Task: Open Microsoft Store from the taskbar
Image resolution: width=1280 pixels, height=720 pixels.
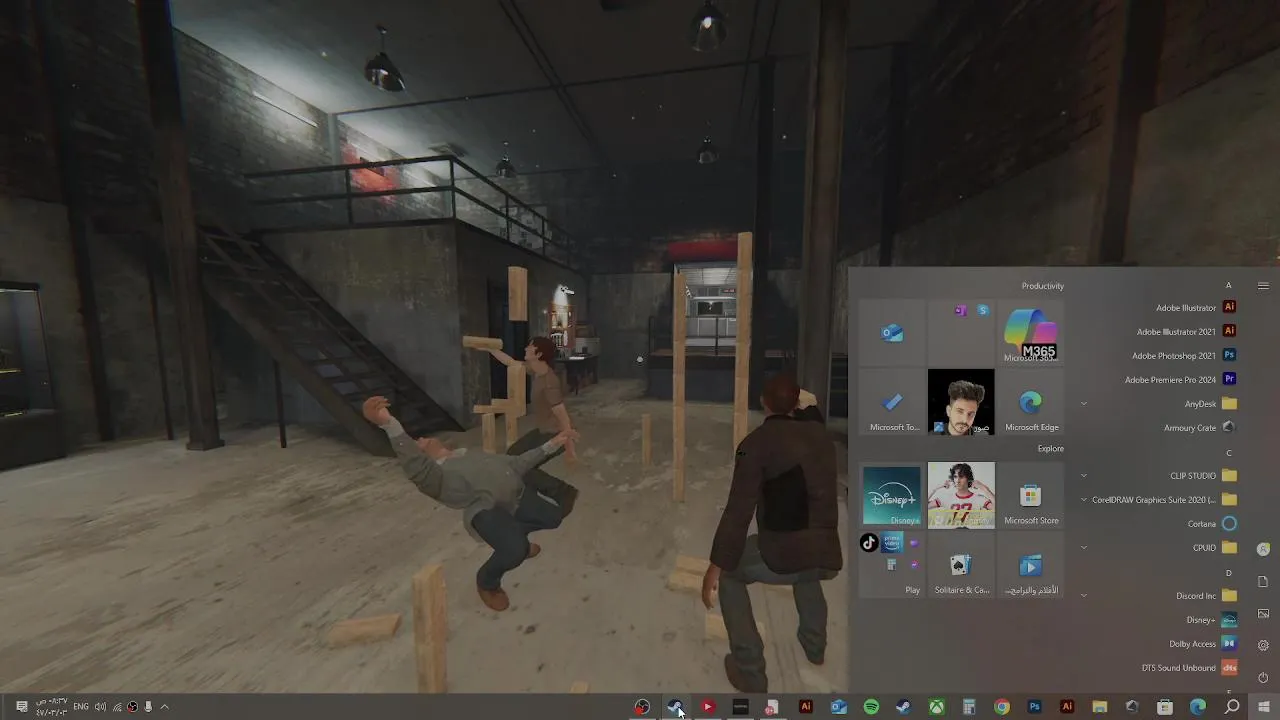Action: tap(1165, 707)
